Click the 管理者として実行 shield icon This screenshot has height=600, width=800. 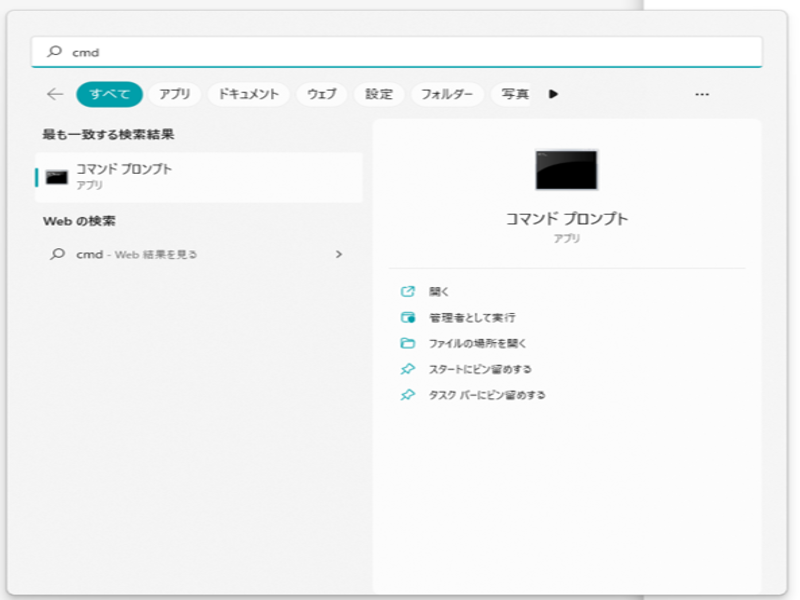point(407,318)
